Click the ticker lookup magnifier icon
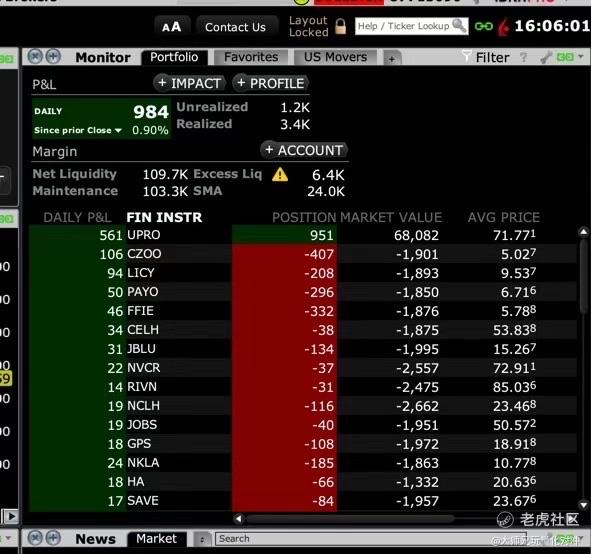This screenshot has height=554, width=591. point(459,26)
